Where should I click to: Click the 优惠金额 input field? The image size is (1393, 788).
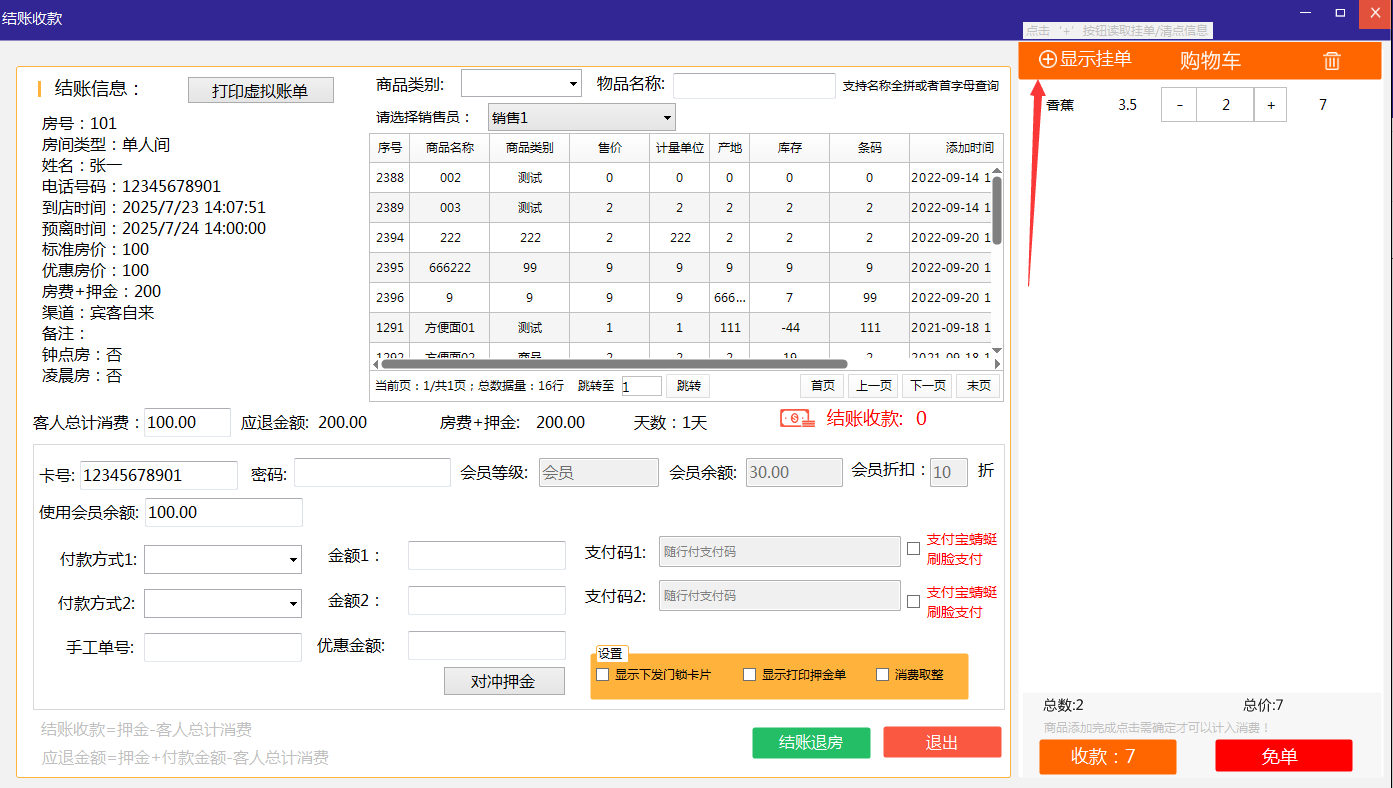coord(487,646)
